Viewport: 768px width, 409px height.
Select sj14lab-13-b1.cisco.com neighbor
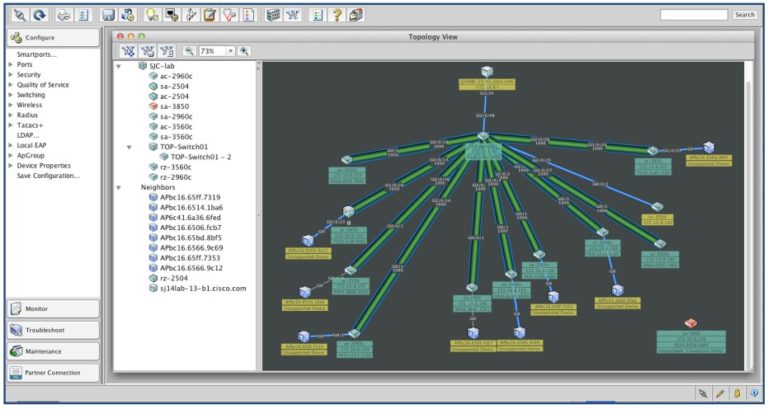[203, 289]
